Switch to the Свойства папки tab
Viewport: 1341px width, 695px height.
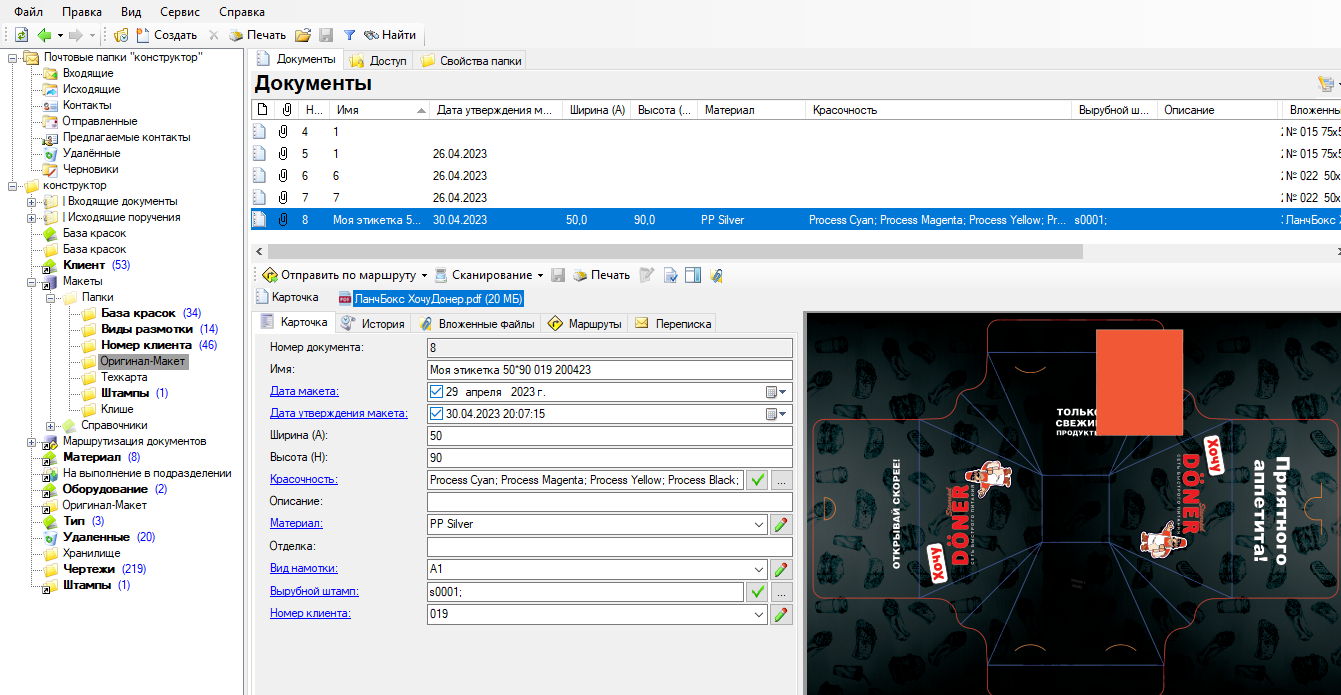471,61
